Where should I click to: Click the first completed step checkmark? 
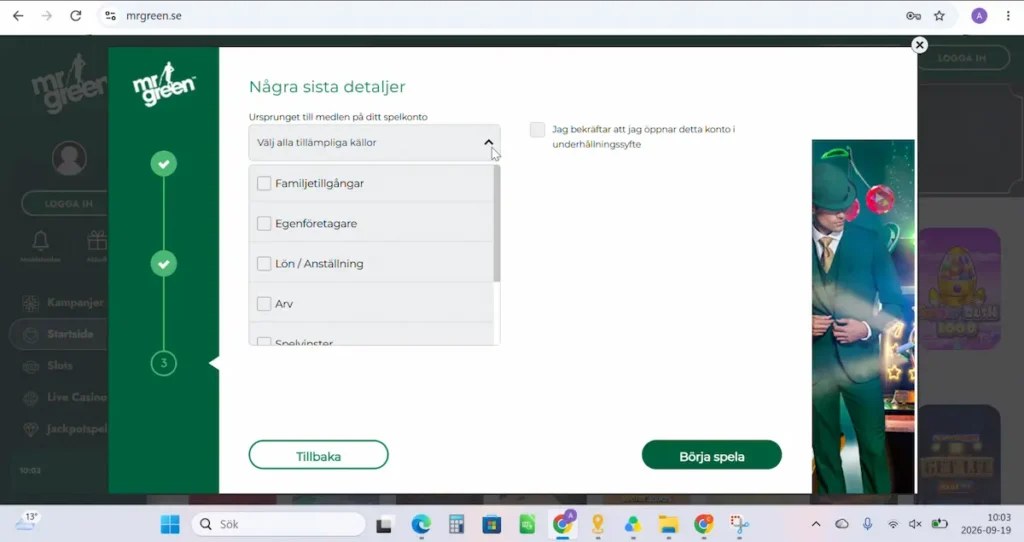tap(164, 163)
